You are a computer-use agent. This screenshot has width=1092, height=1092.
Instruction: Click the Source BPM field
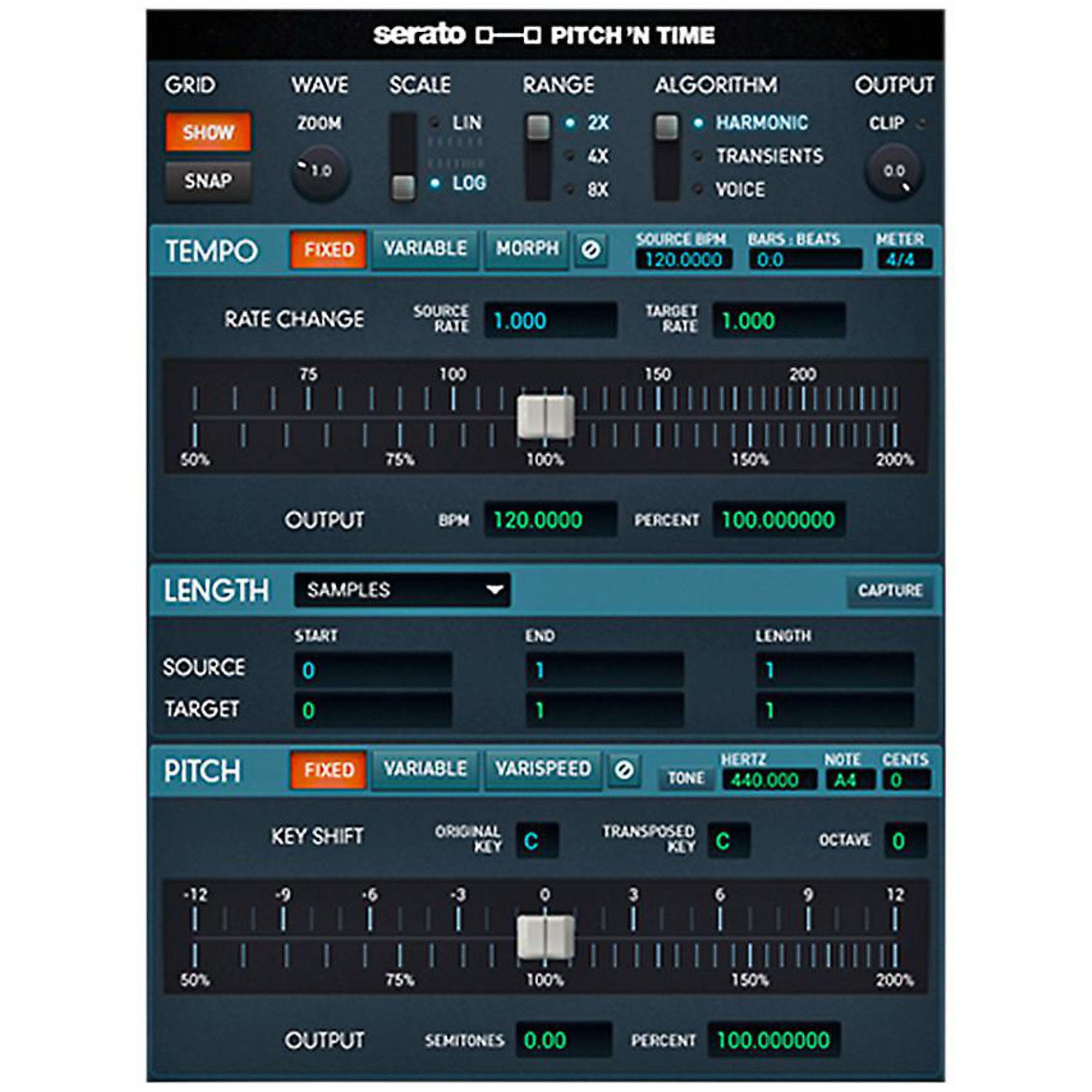pyautogui.click(x=684, y=260)
